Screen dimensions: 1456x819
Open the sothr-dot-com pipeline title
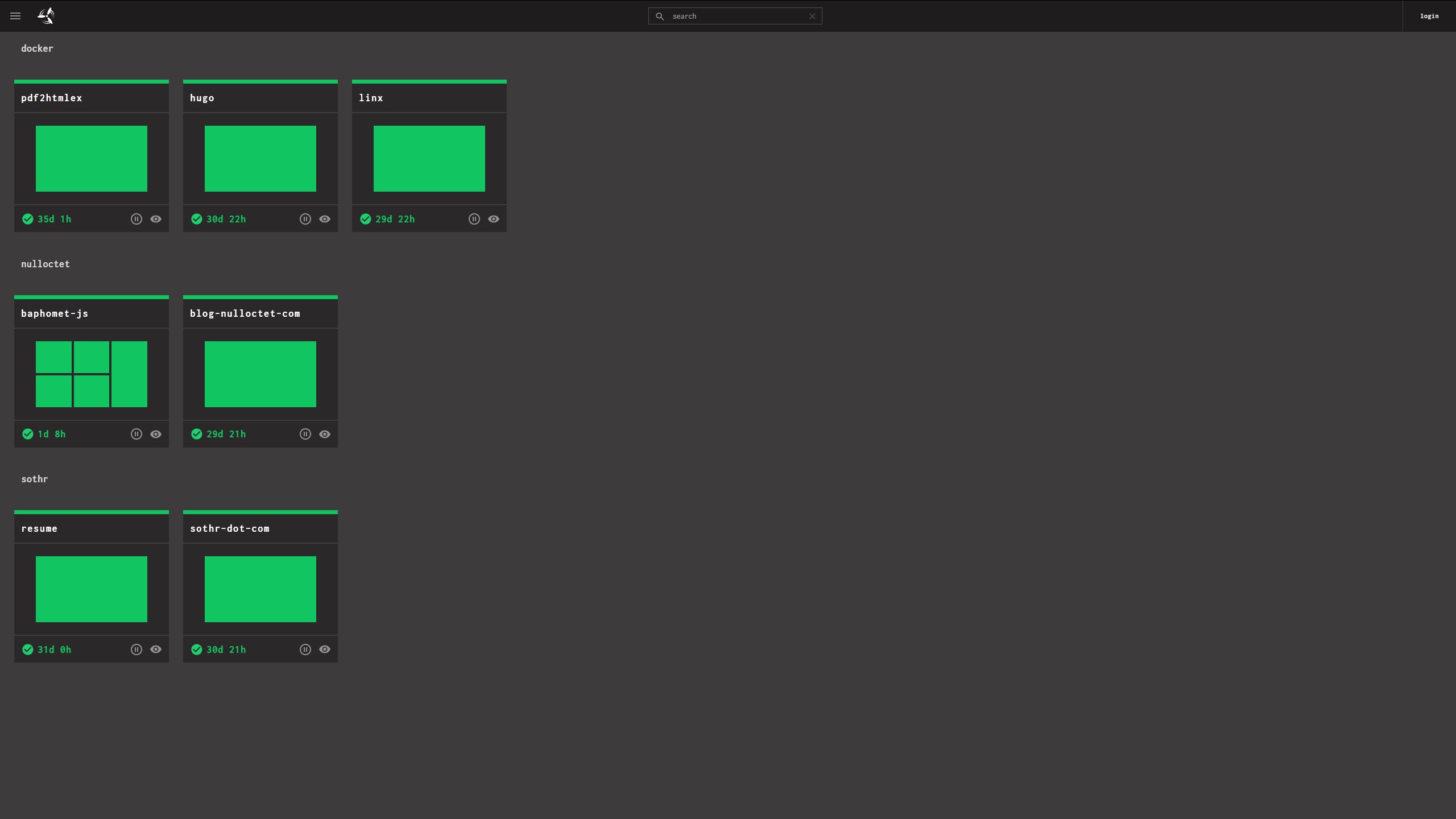coord(230,528)
